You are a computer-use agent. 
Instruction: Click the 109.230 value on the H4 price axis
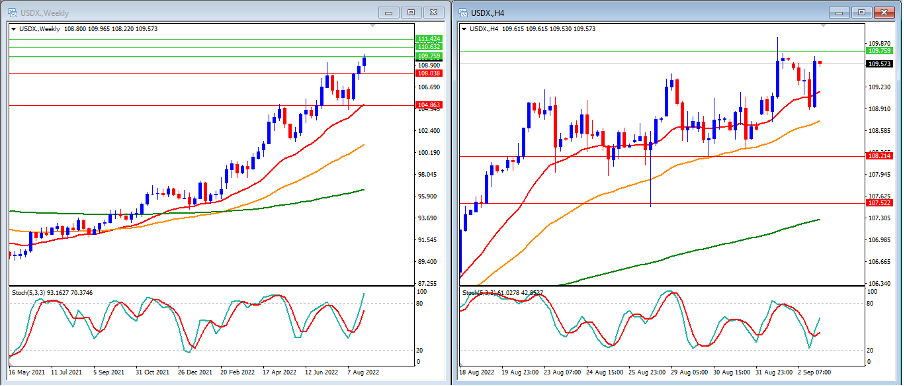[x=880, y=87]
